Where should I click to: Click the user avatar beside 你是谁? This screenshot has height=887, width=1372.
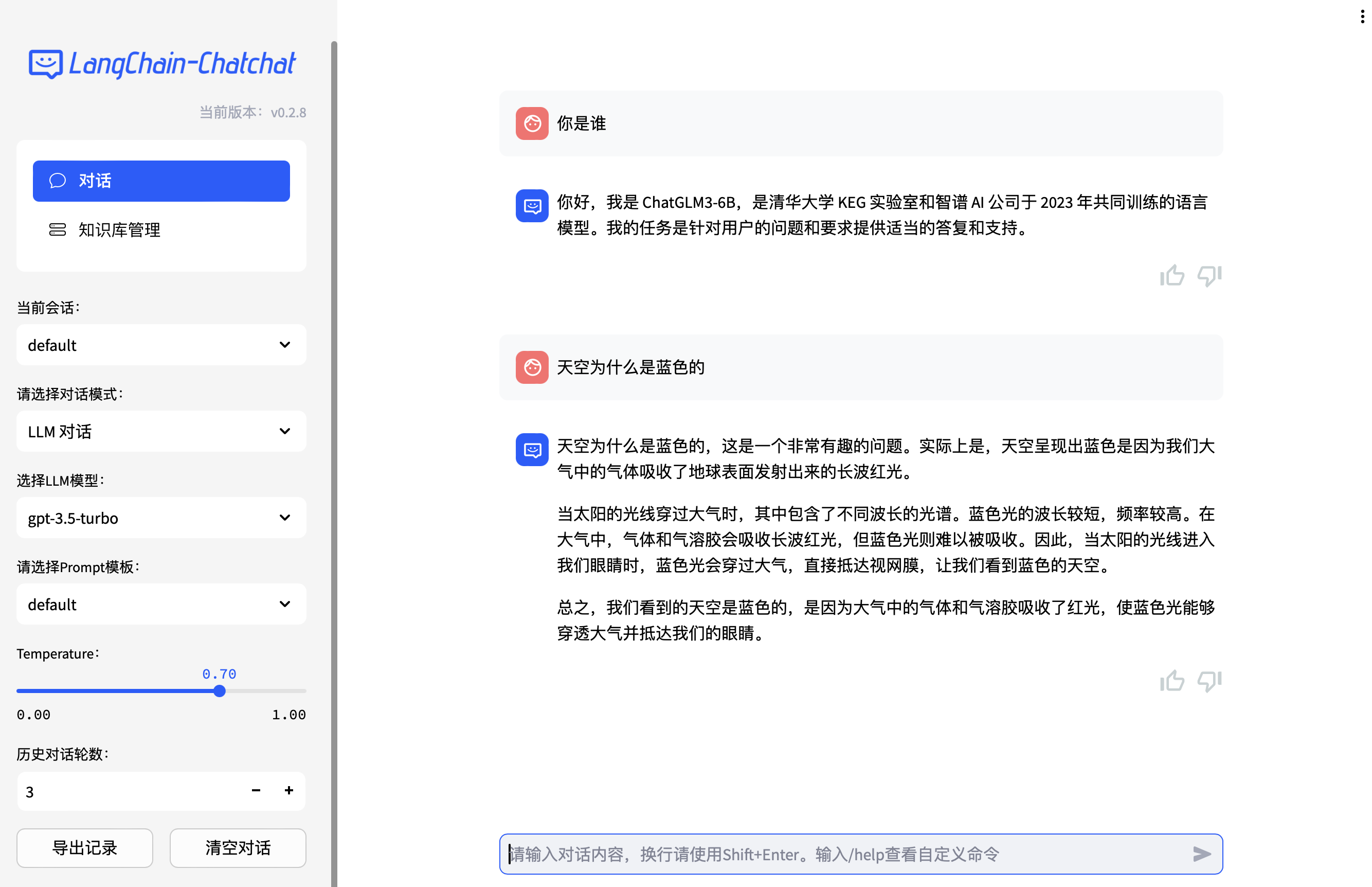(532, 123)
